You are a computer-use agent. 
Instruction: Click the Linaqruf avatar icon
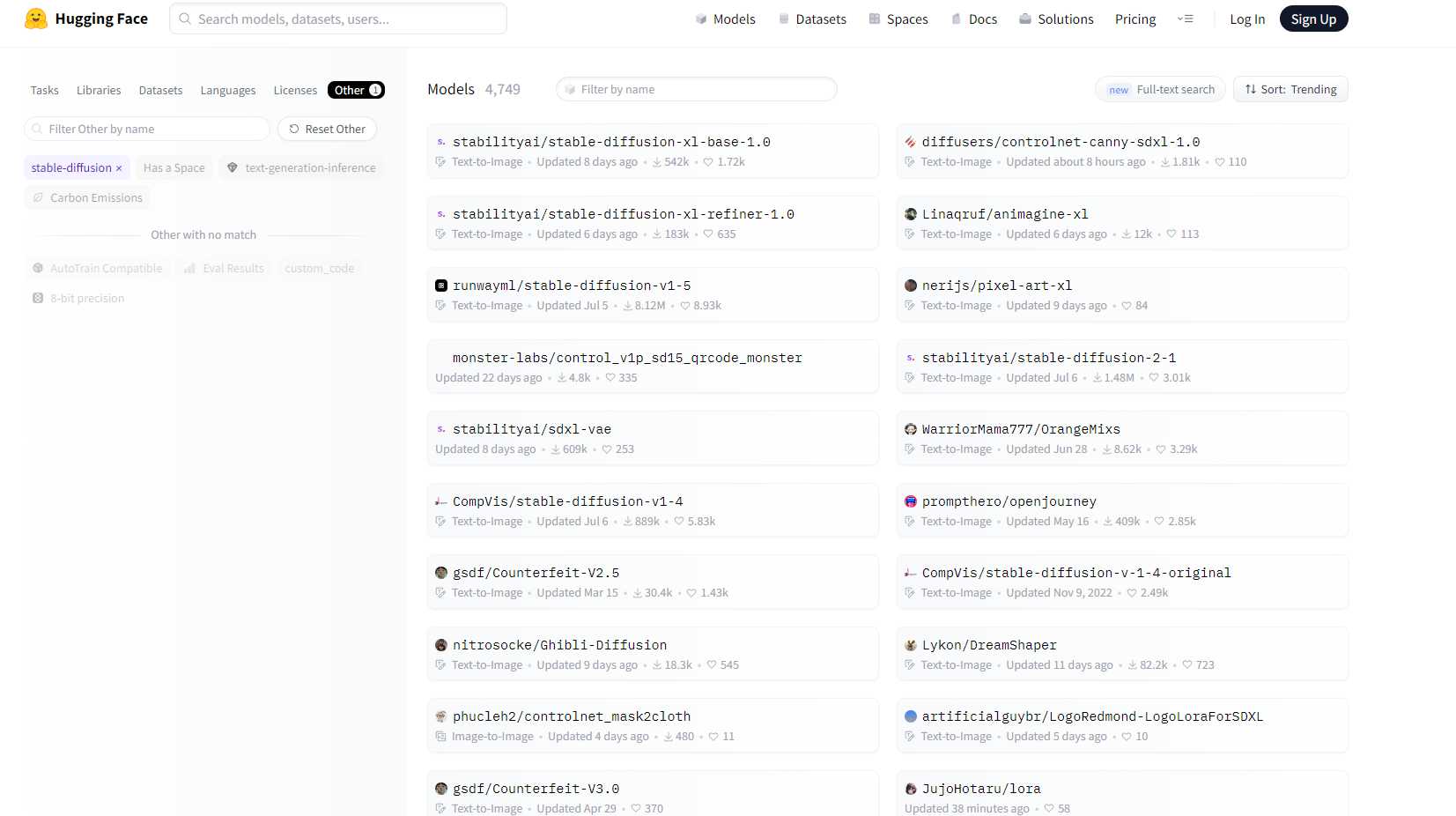point(911,214)
